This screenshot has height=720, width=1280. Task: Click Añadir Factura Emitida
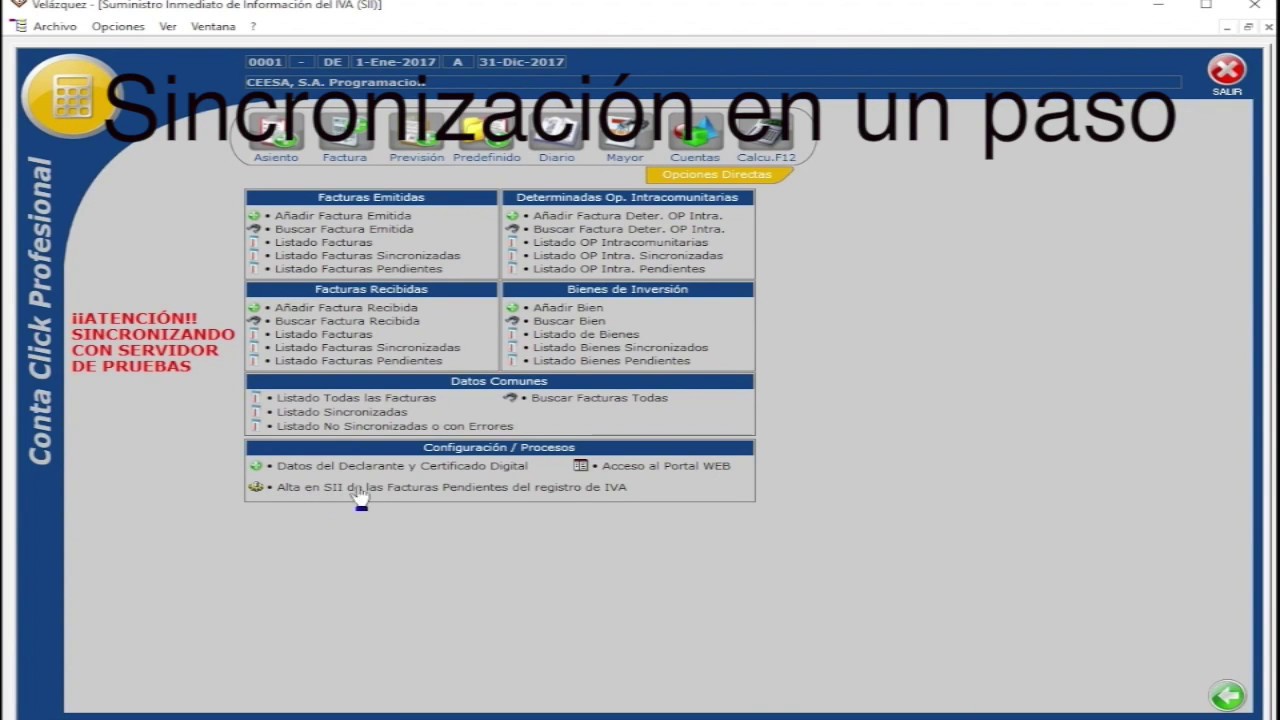(343, 216)
